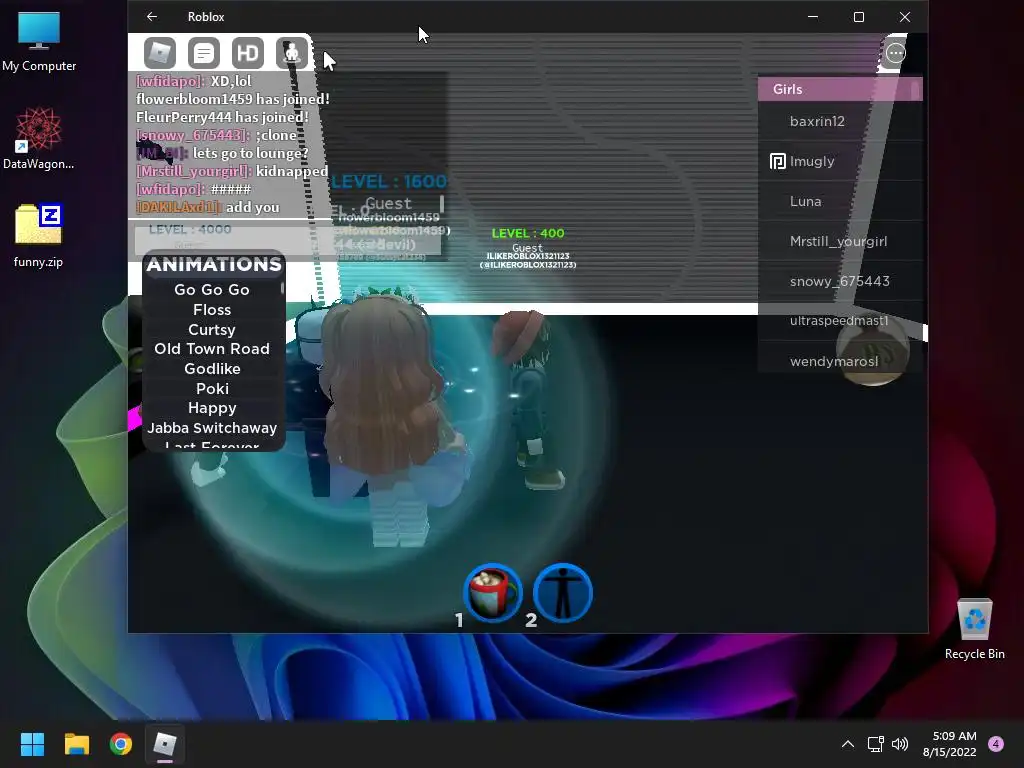The height and width of the screenshot is (768, 1024).
Task: Open the network status tray icon
Action: click(x=875, y=744)
